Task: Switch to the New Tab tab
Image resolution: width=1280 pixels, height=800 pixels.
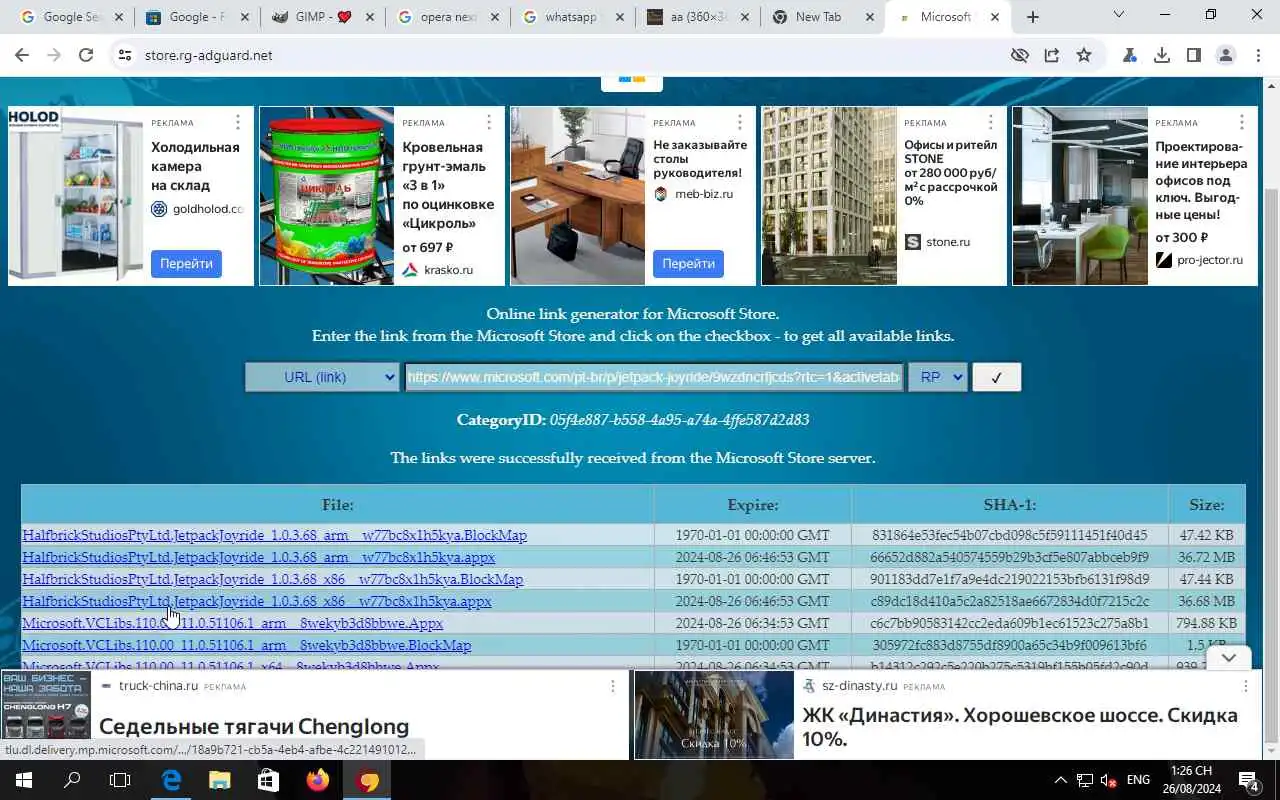Action: (824, 17)
